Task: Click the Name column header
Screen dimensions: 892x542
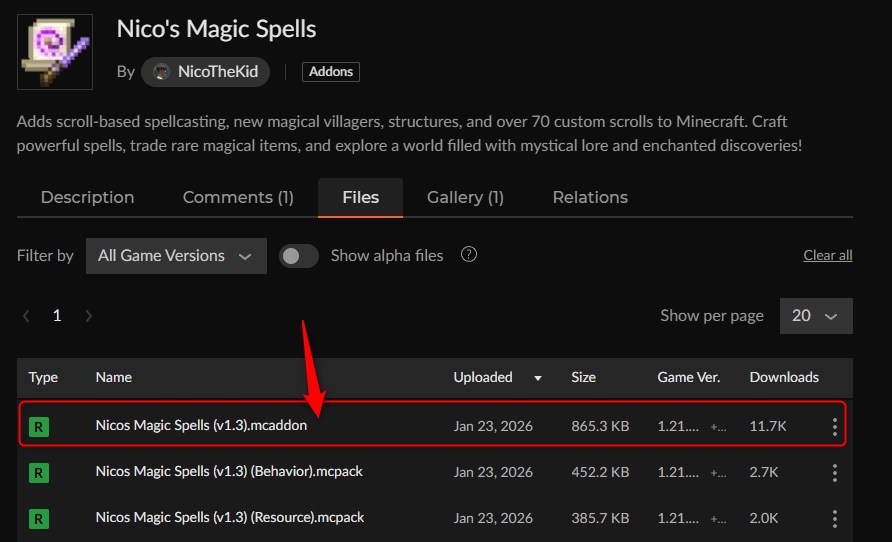Action: (x=114, y=377)
